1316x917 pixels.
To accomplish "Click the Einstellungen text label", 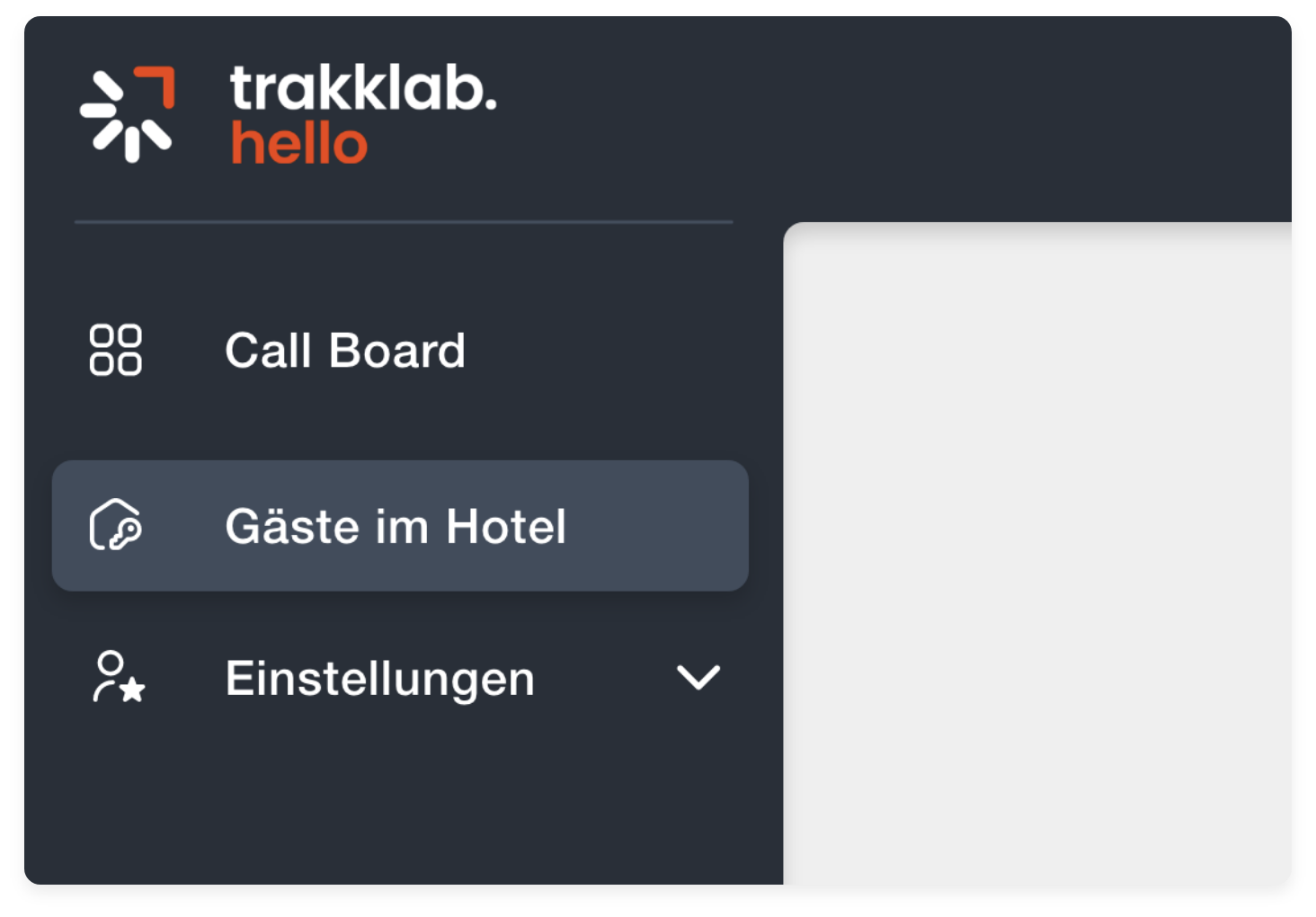I will pos(380,679).
